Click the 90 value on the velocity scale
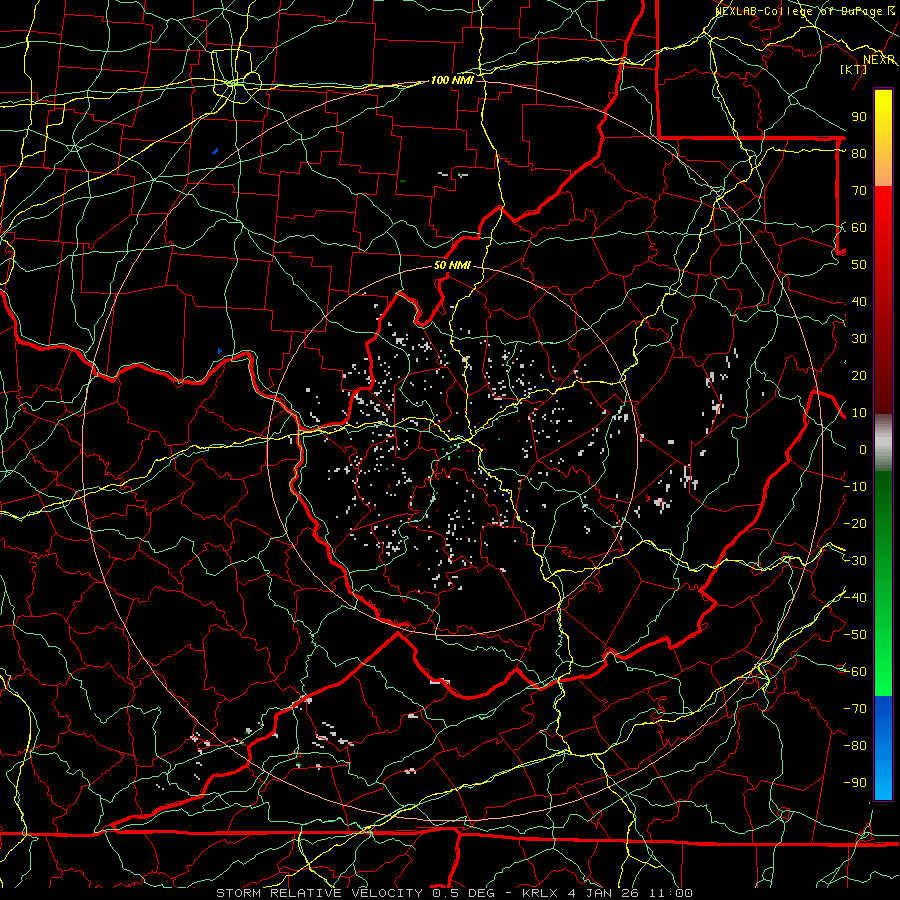 tap(859, 117)
